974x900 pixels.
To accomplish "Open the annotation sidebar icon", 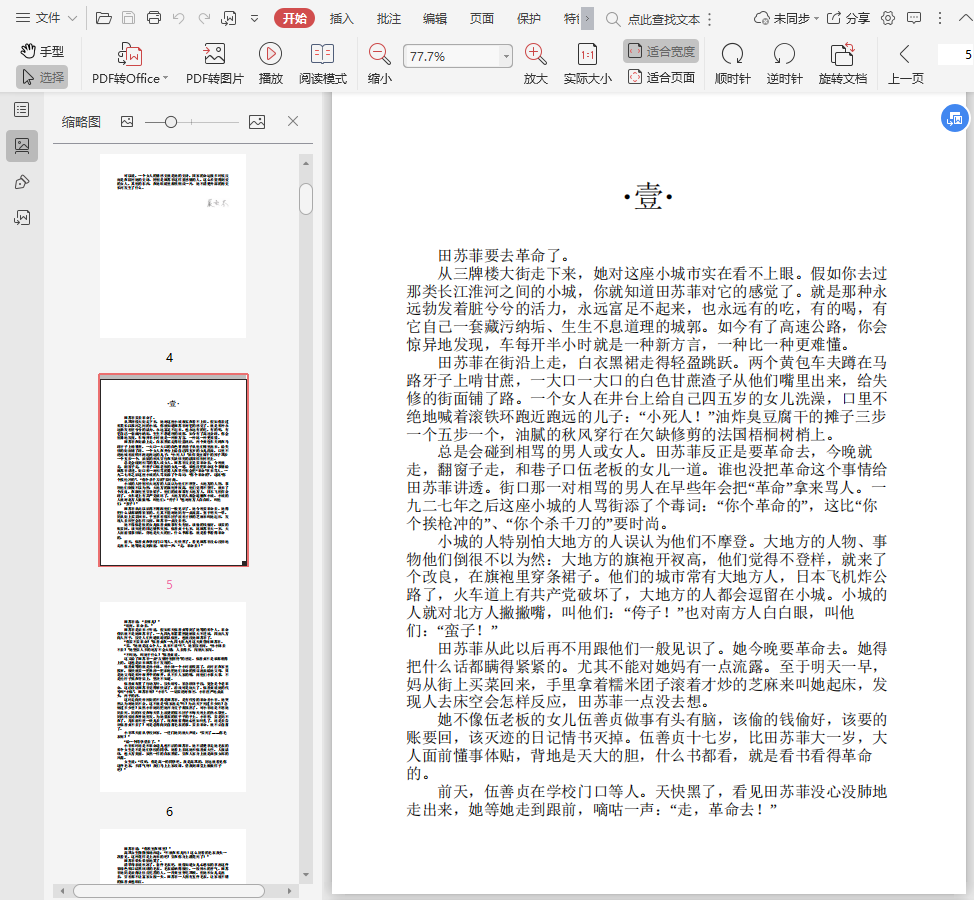I will (22, 182).
